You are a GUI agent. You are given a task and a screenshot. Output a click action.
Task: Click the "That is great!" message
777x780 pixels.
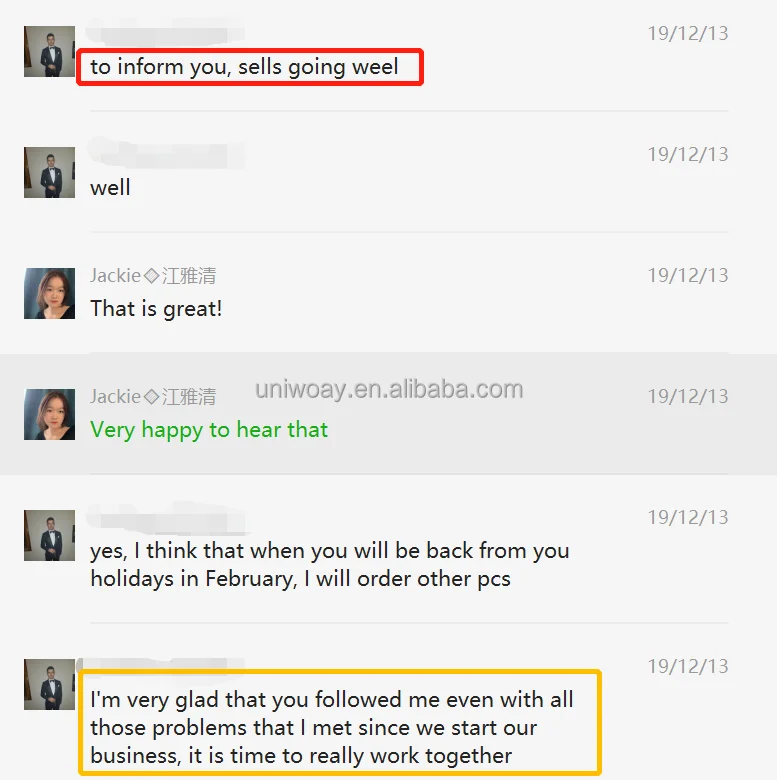(x=156, y=309)
